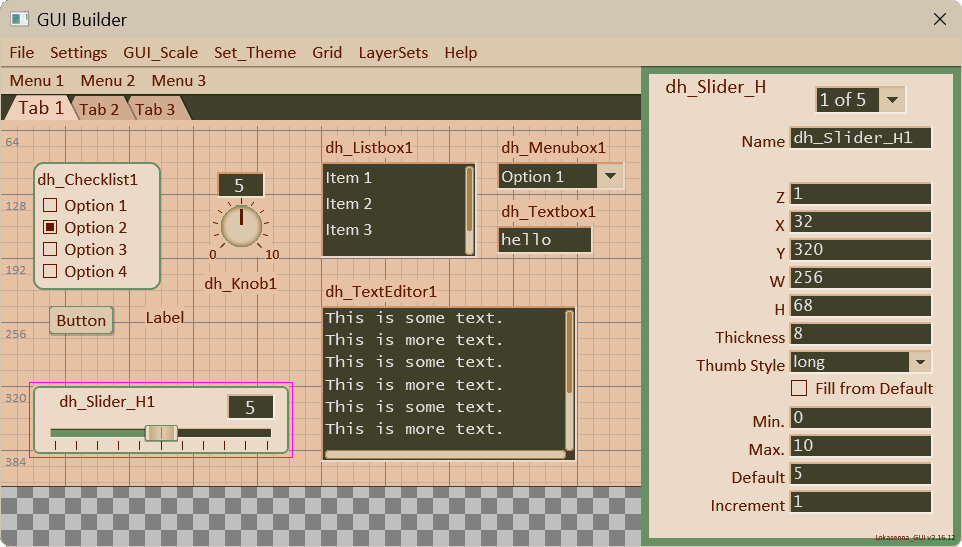Select the dh_Knob1 label text

click(240, 284)
